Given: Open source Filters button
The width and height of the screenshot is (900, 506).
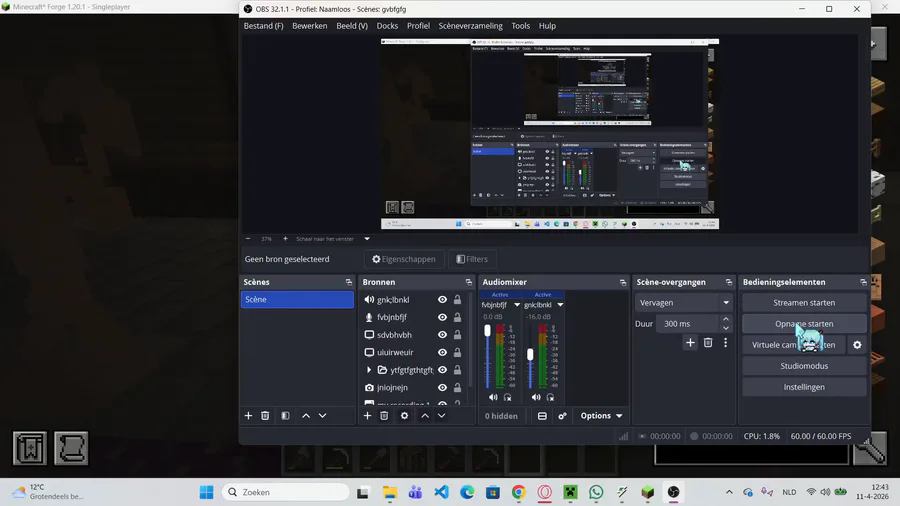Looking at the screenshot, I should (x=472, y=259).
